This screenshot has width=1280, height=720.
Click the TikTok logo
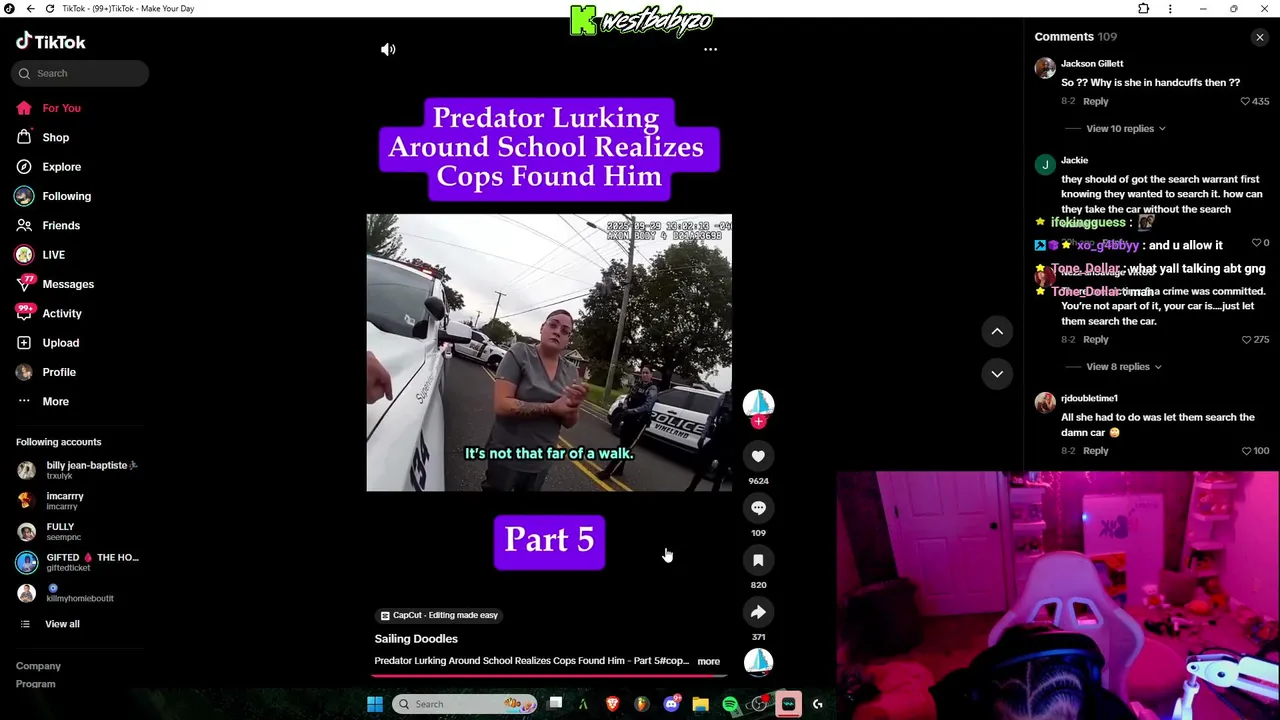click(x=51, y=42)
